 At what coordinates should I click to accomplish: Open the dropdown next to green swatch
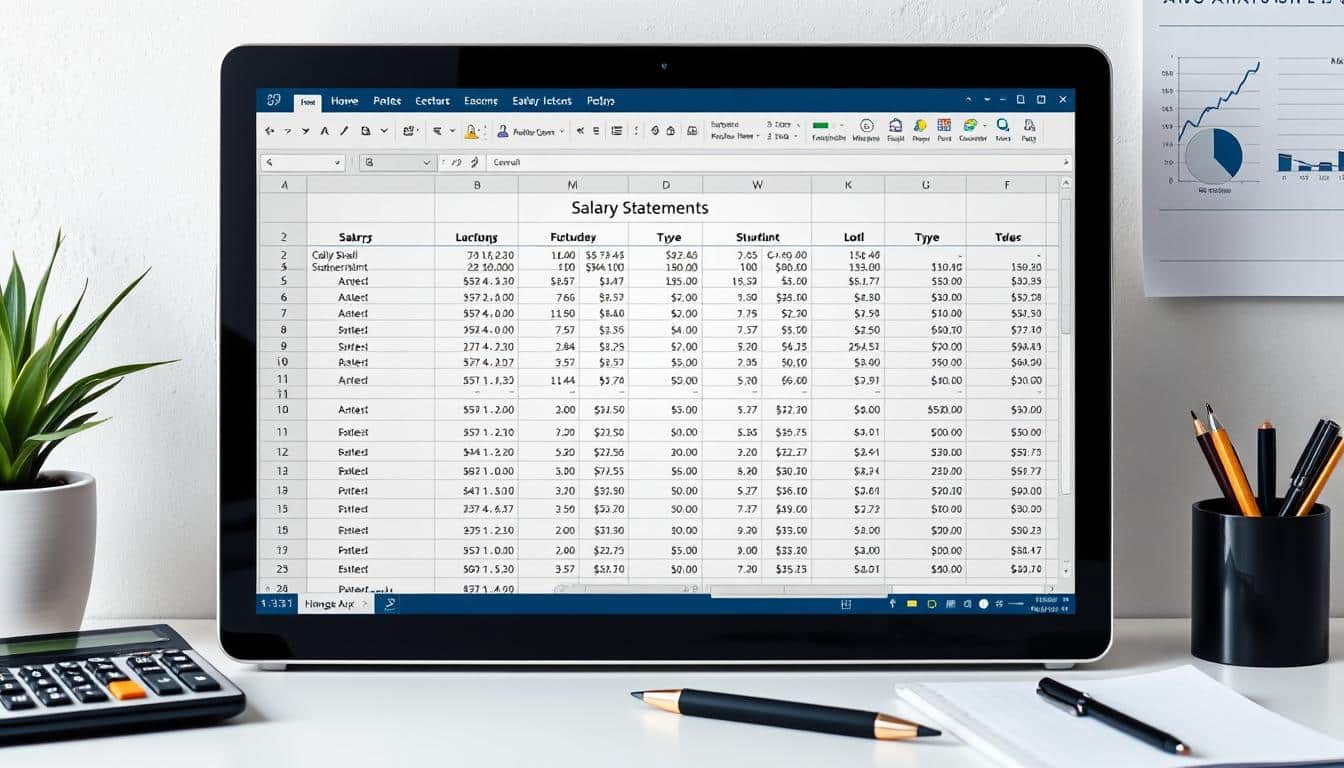[x=841, y=125]
